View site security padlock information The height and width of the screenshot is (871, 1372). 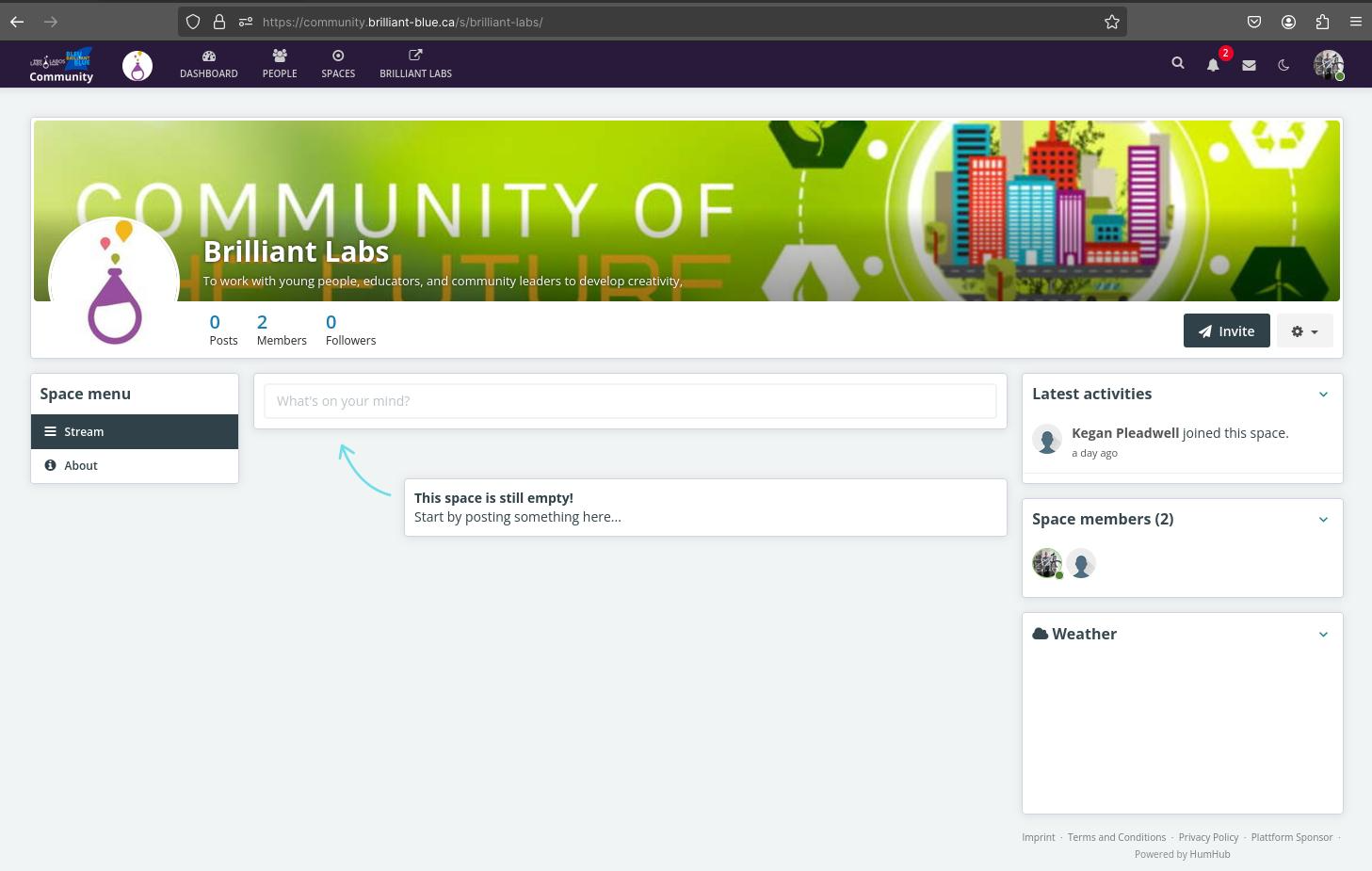tap(218, 22)
